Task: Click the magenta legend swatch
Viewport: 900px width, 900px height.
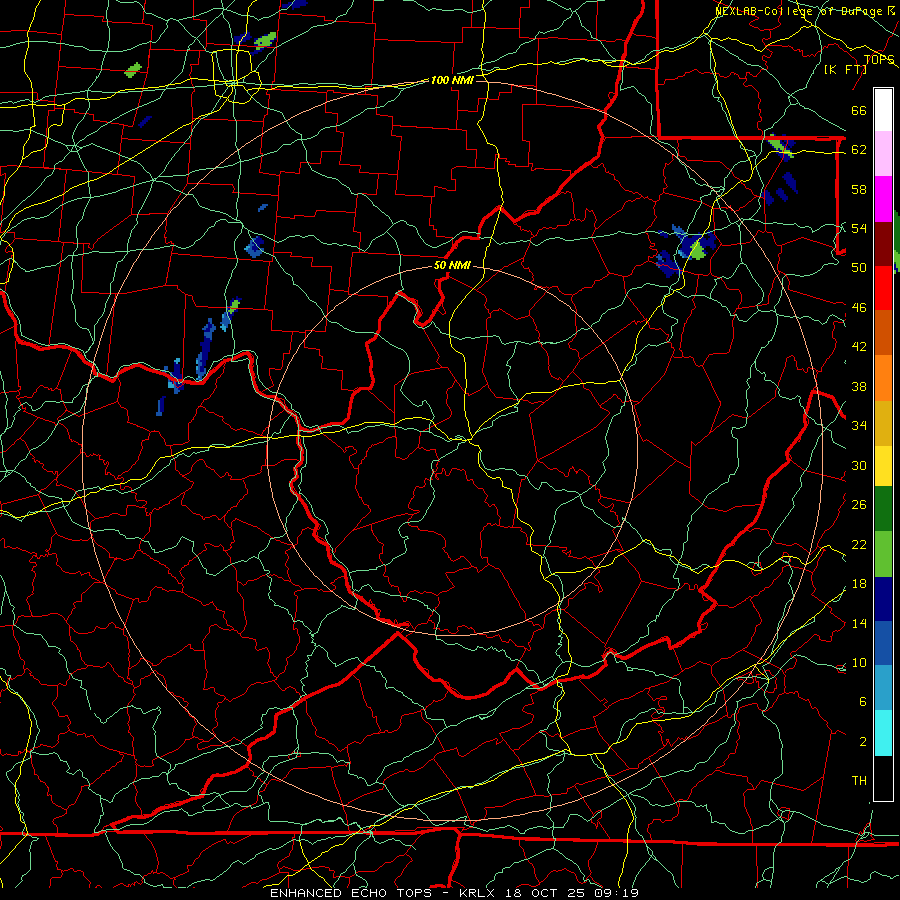Action: click(883, 199)
